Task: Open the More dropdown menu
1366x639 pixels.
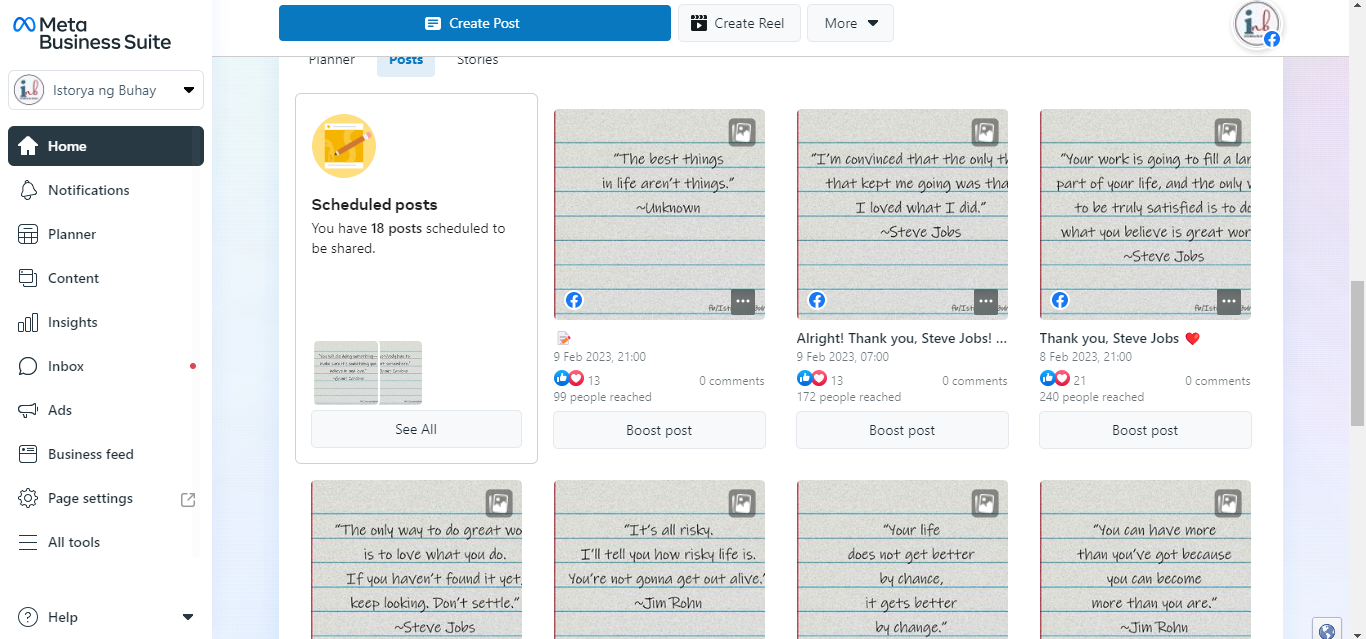Action: click(850, 23)
